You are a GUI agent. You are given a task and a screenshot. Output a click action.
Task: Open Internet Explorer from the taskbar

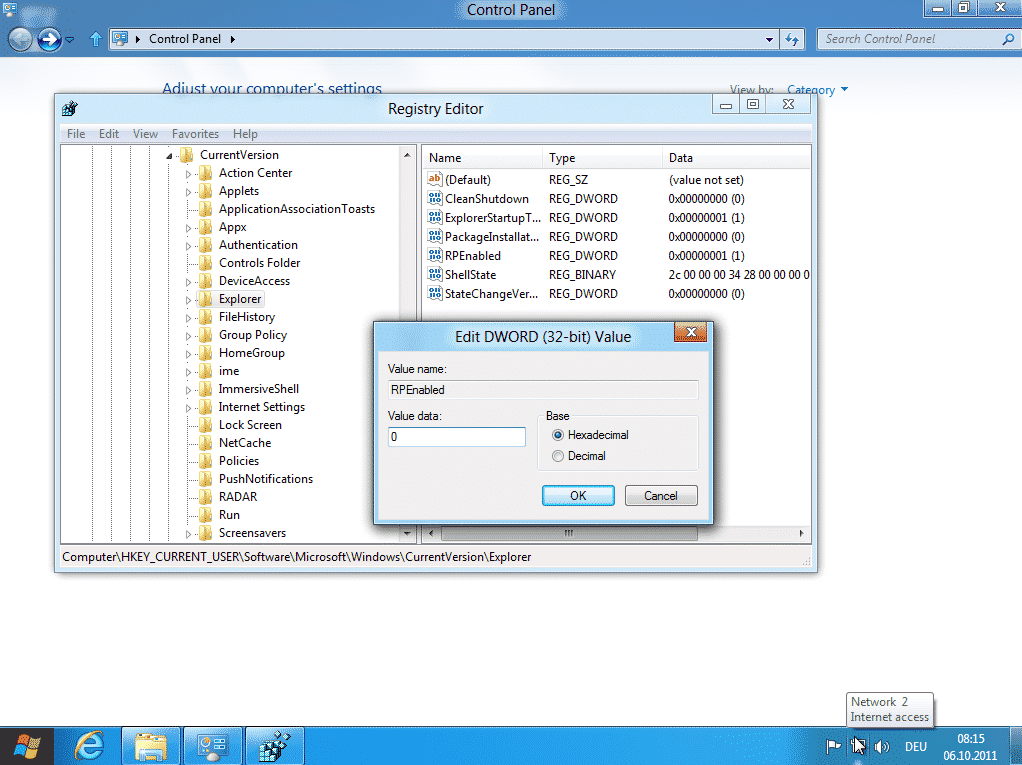[x=89, y=746]
